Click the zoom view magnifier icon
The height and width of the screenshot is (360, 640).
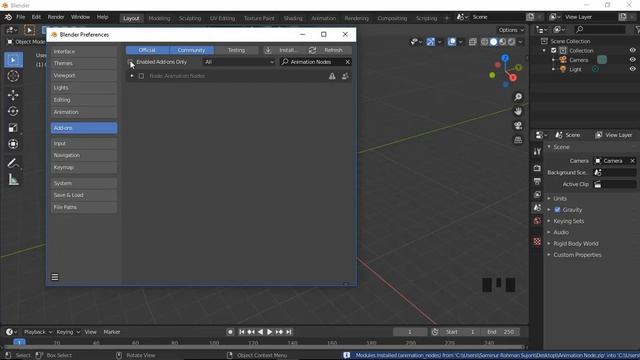[x=518, y=97]
